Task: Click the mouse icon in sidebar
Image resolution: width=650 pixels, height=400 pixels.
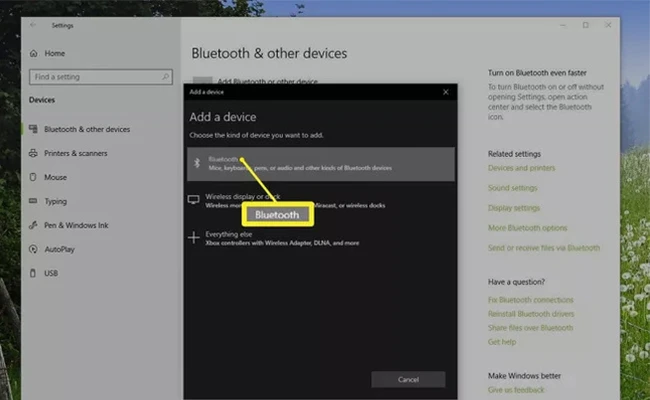Action: point(33,177)
